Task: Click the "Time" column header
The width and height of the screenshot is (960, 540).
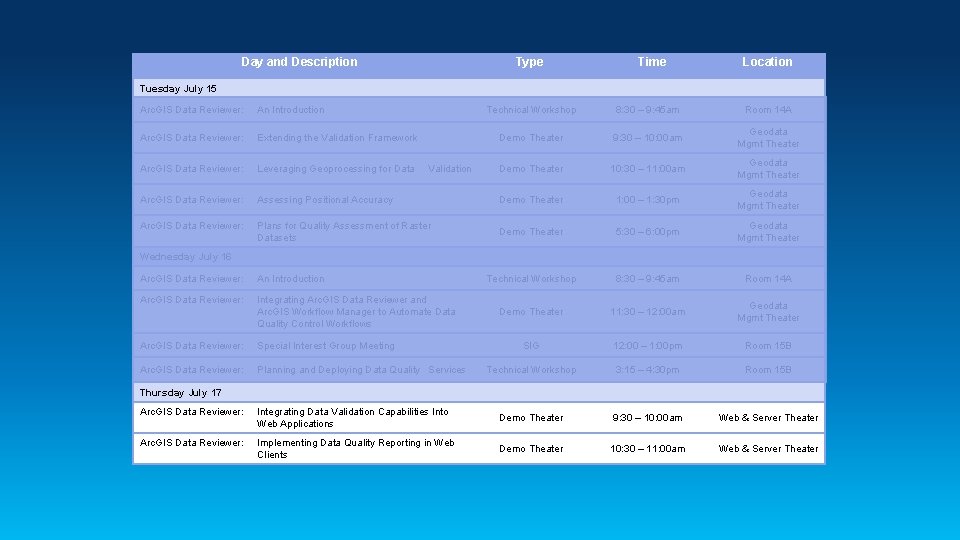Action: (651, 62)
